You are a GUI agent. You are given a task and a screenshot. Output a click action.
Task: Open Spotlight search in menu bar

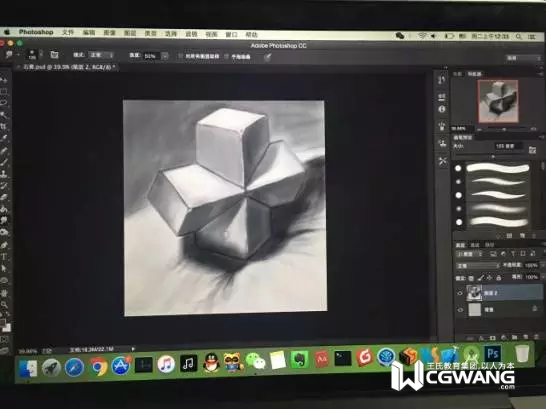[x=519, y=36]
